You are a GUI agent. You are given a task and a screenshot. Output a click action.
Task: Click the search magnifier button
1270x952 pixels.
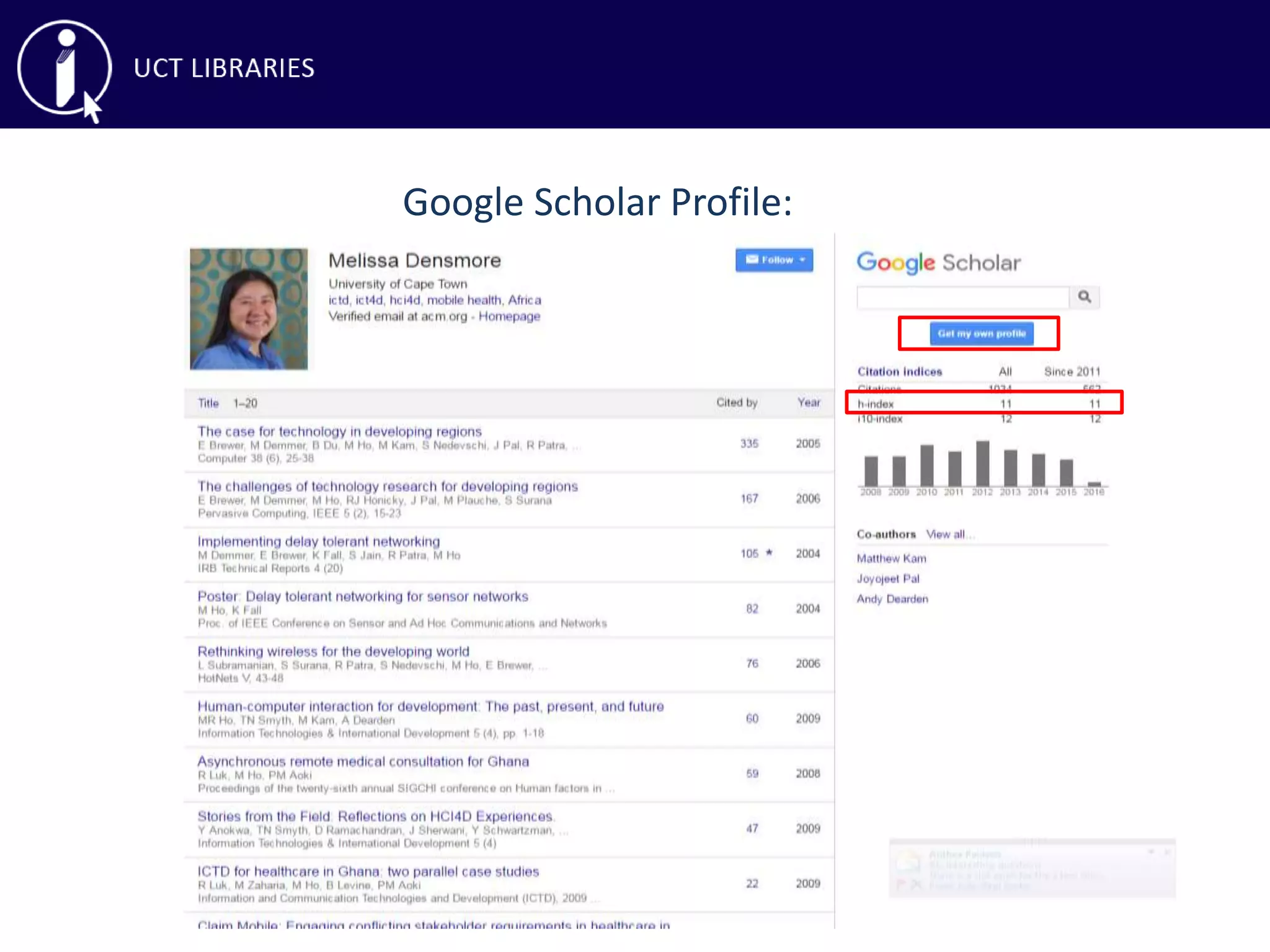[1084, 297]
